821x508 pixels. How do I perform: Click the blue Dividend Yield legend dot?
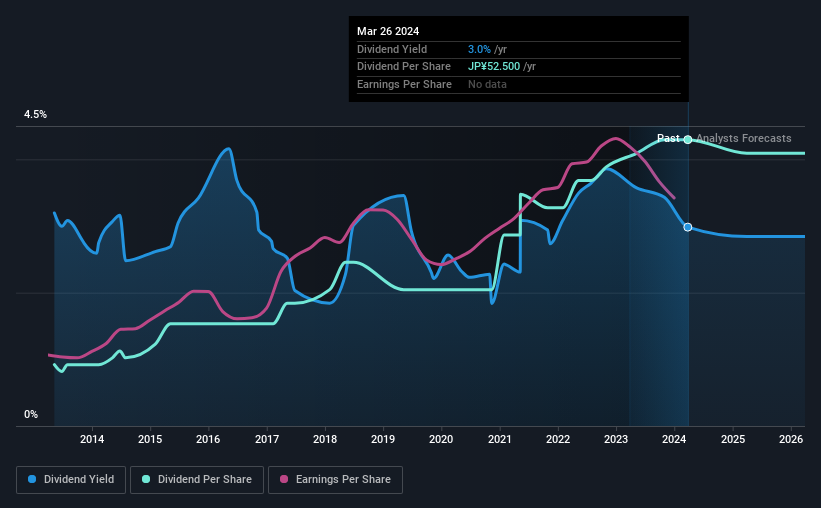click(32, 479)
